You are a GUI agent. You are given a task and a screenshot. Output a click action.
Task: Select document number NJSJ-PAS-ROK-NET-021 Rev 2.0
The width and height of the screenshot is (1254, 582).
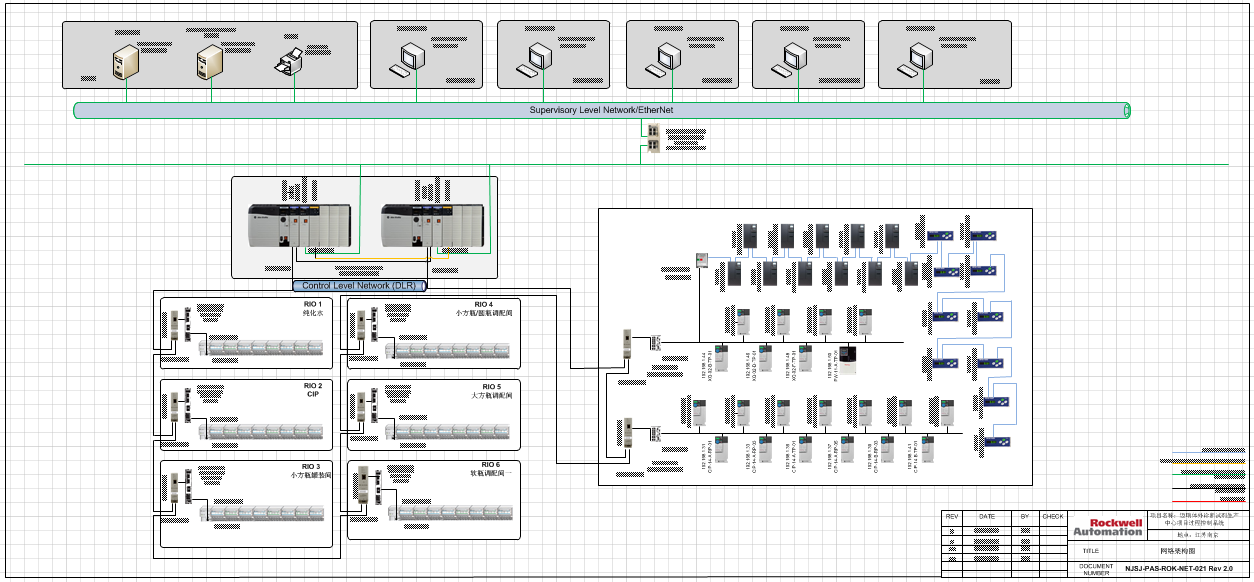(x=1179, y=569)
